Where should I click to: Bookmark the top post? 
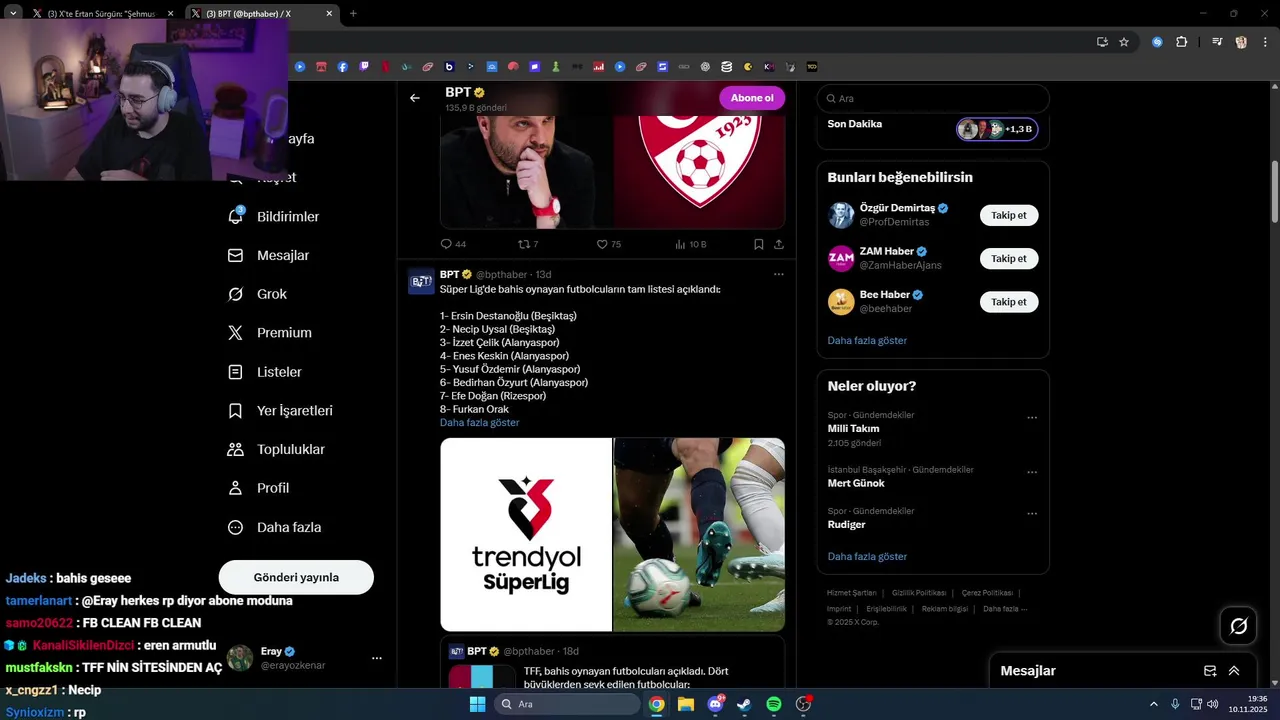tap(758, 244)
